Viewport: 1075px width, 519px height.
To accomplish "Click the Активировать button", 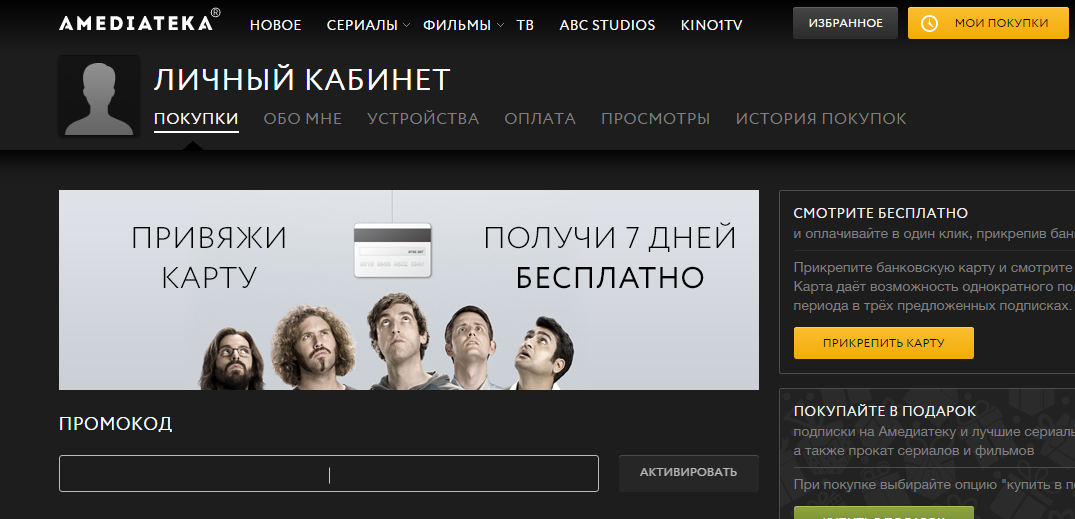I will [x=688, y=472].
